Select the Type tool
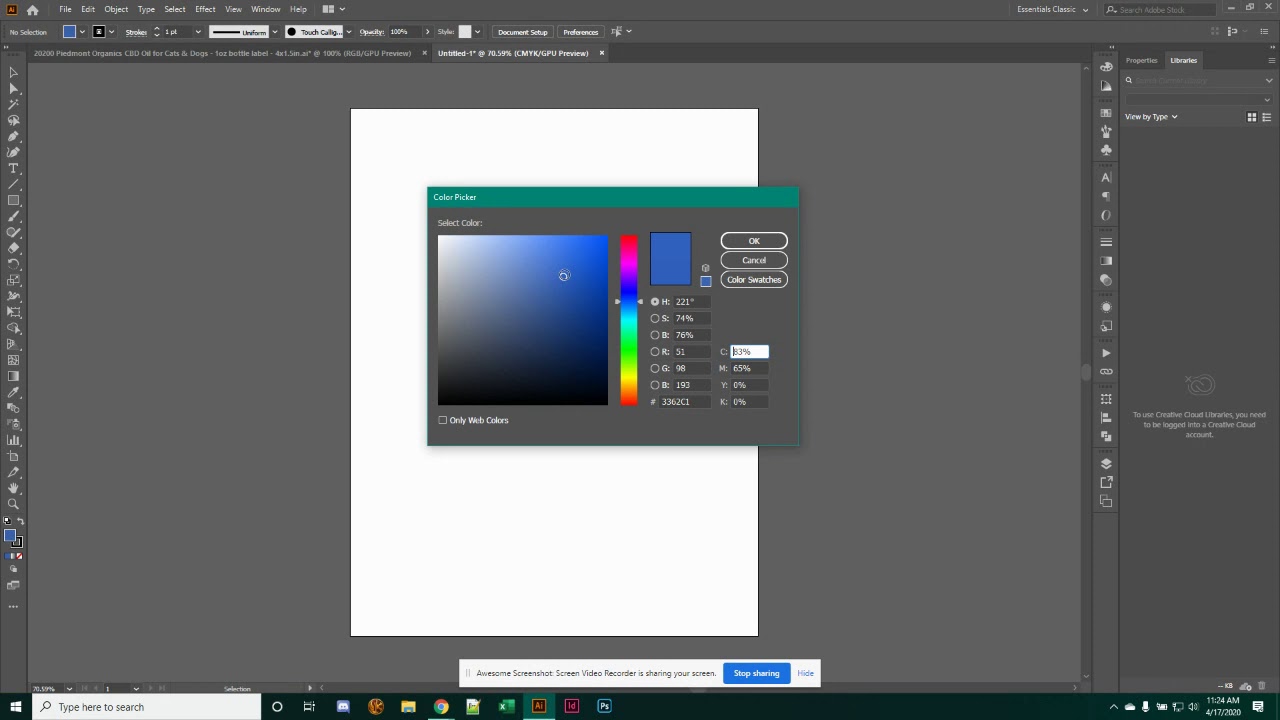Image resolution: width=1280 pixels, height=720 pixels. (x=13, y=168)
